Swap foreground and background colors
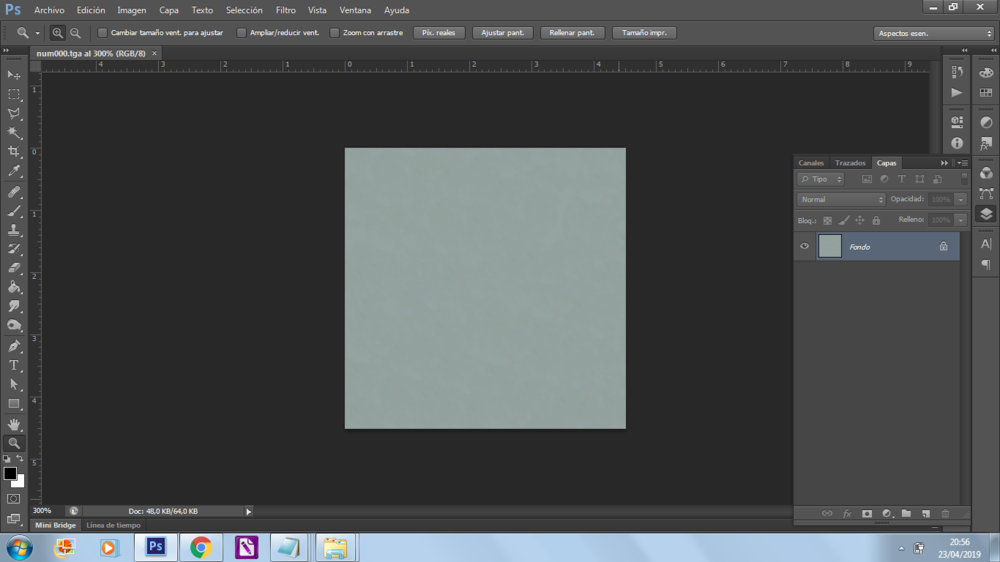The height and width of the screenshot is (562, 1000). (20, 458)
